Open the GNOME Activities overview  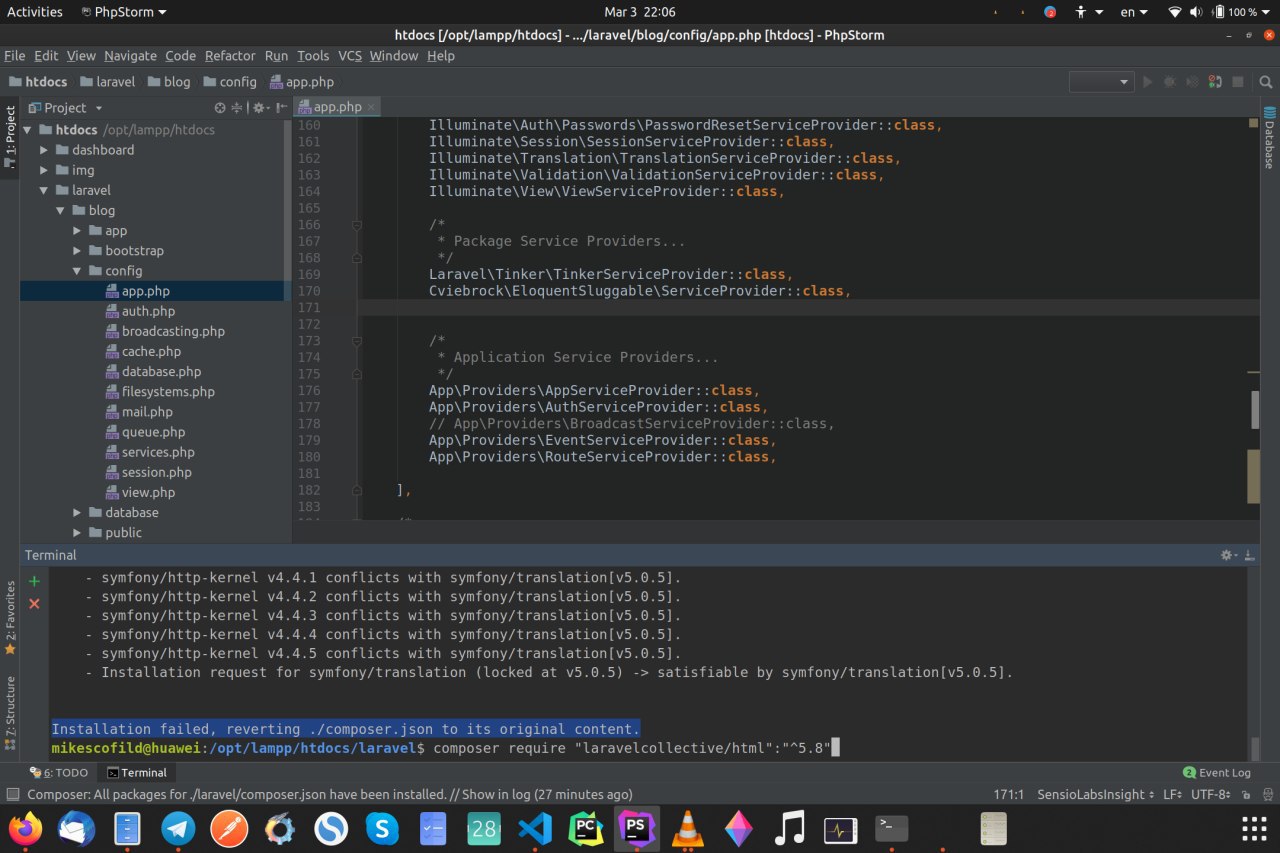(x=35, y=12)
